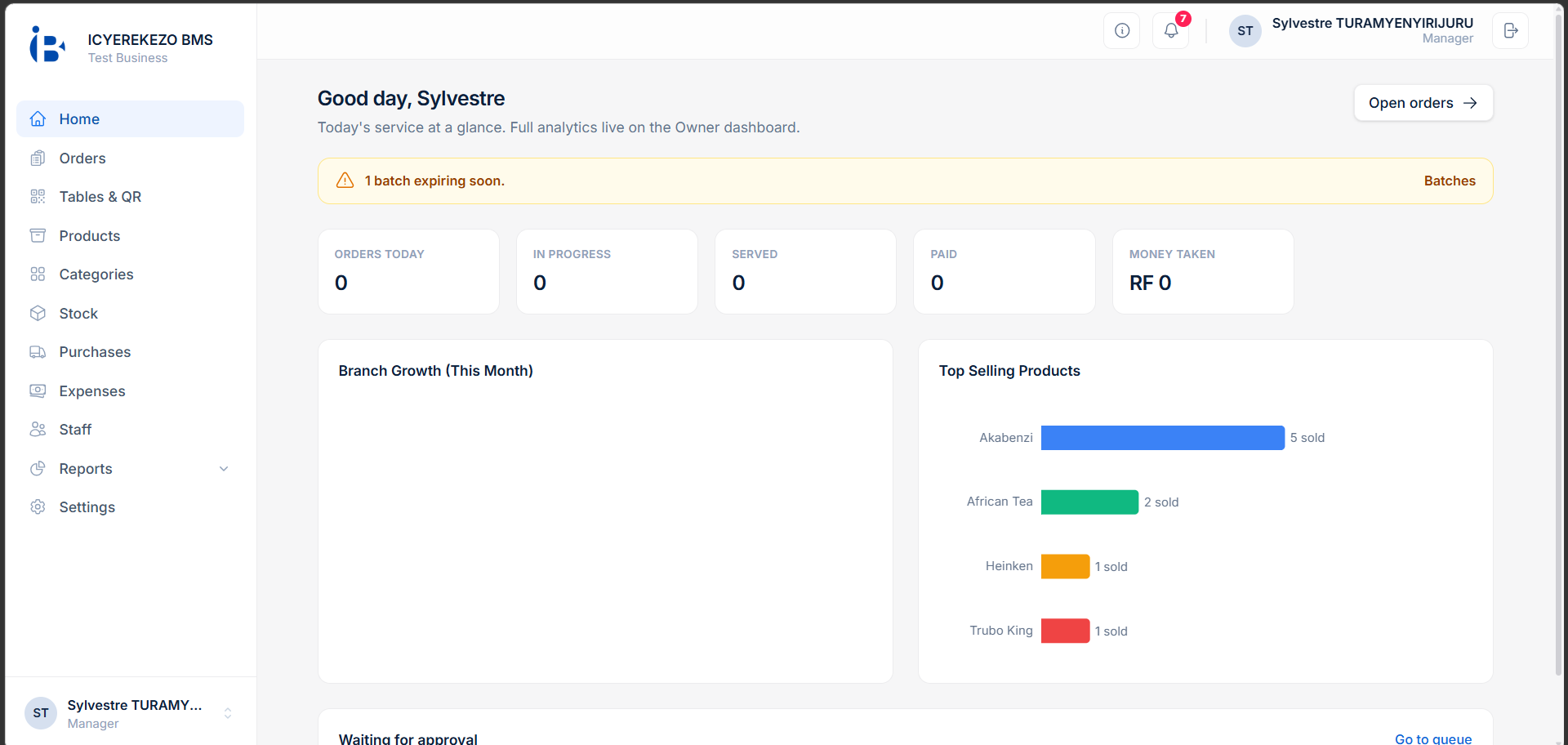Open the Staff page label
The width and height of the screenshot is (1568, 745).
[x=75, y=430]
